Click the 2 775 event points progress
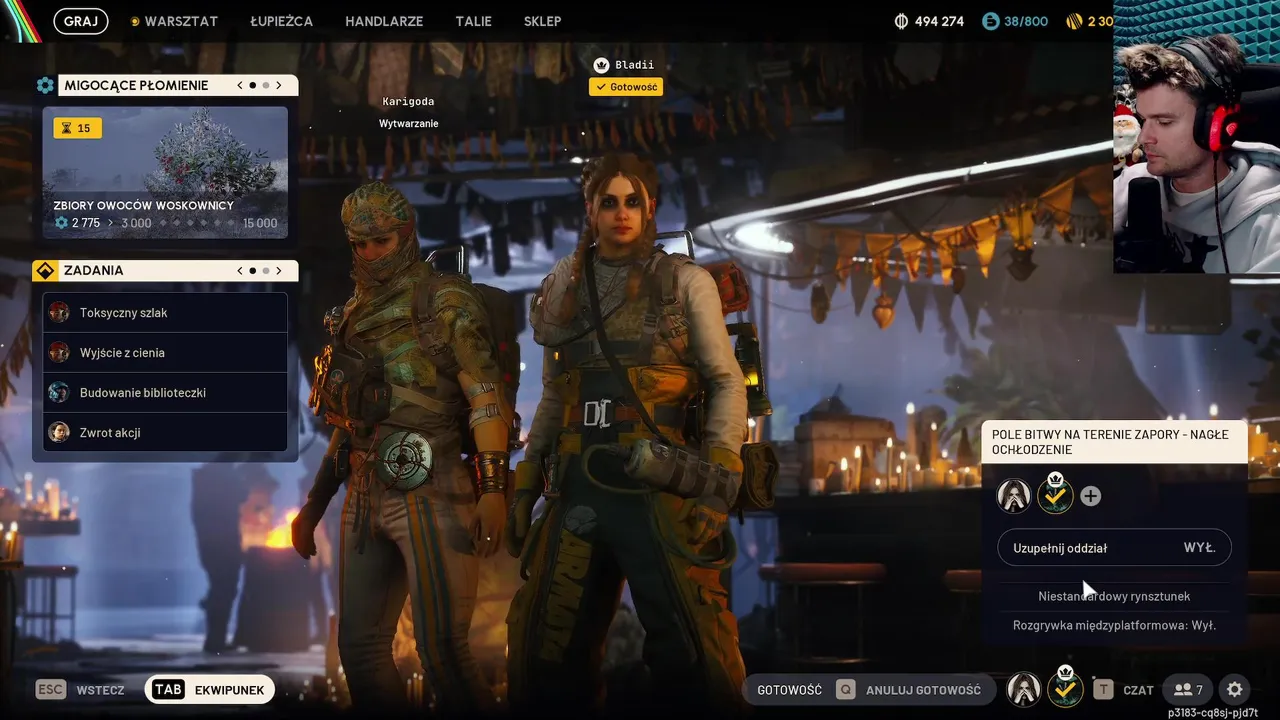Image resolution: width=1280 pixels, height=720 pixels. pyautogui.click(x=78, y=223)
